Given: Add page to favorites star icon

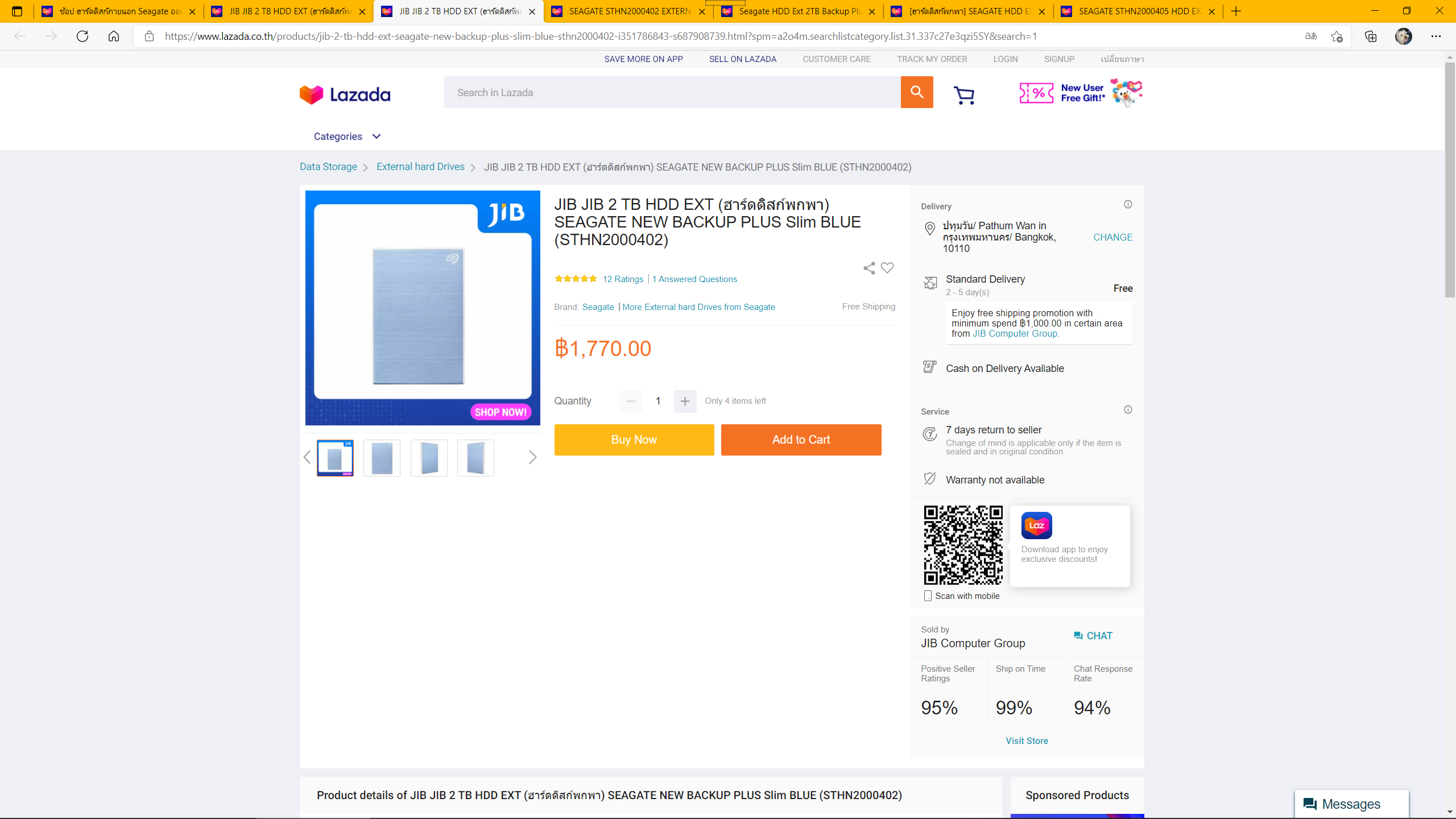Looking at the screenshot, I should coord(1337,36).
